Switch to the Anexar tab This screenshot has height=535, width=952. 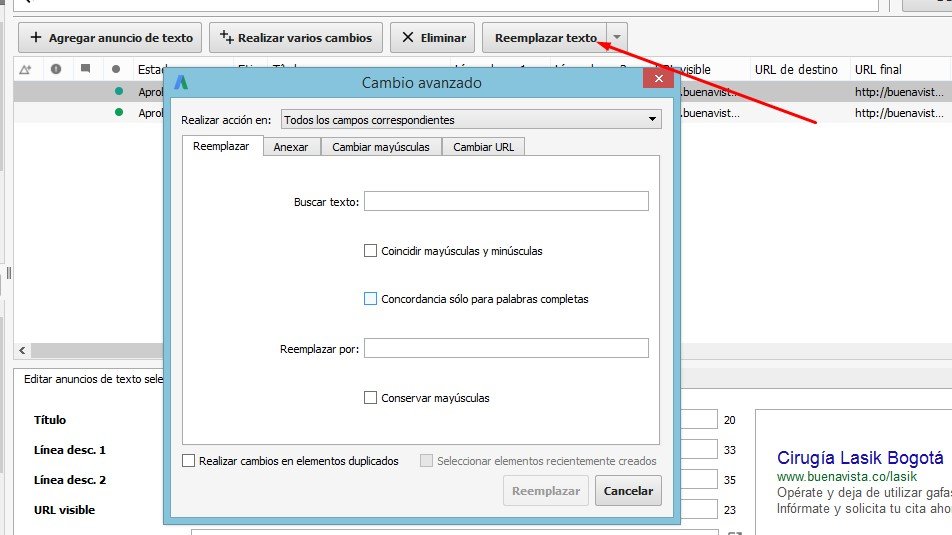[291, 147]
